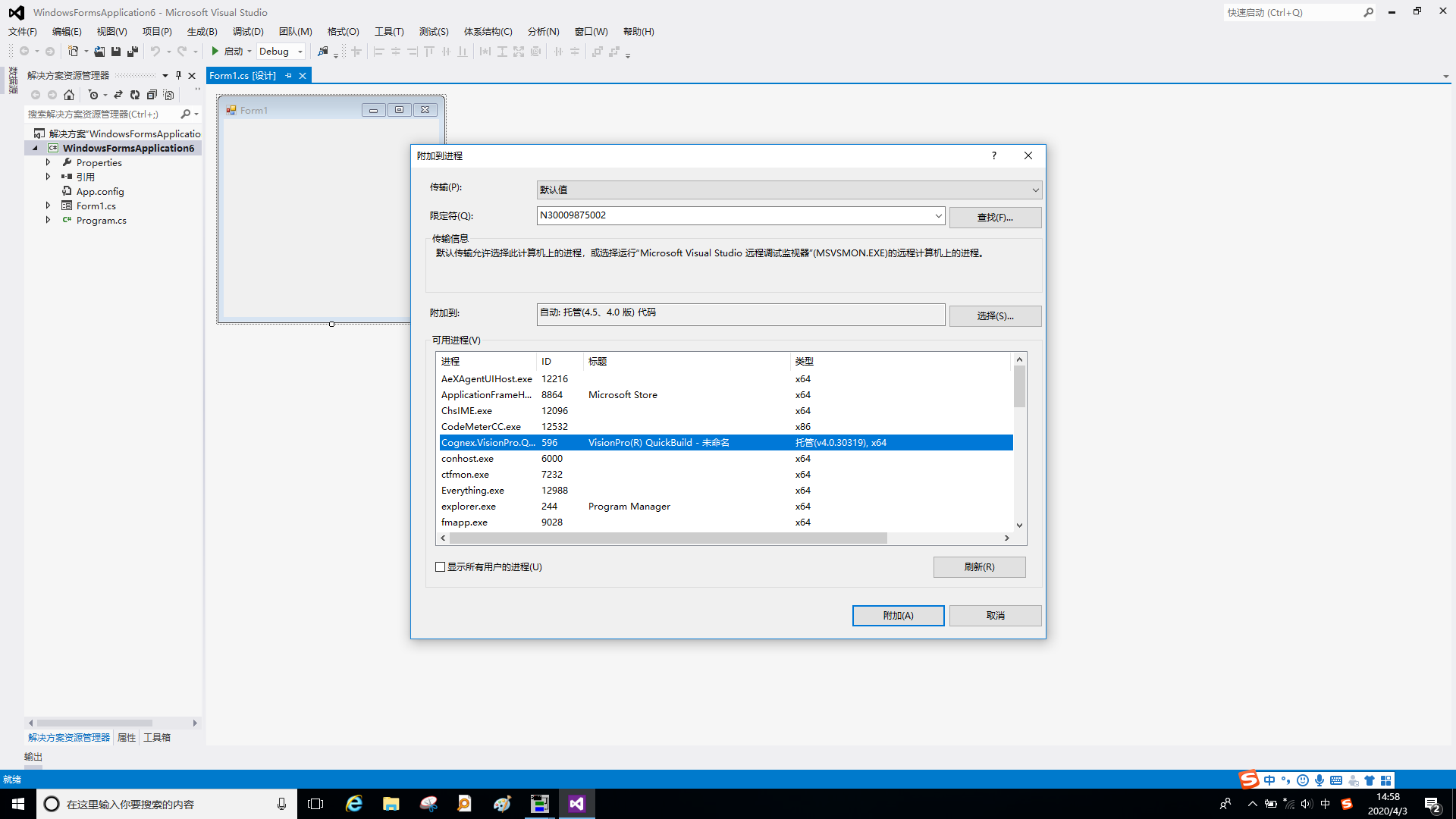Click the Open File toolbar icon
This screenshot has height=819, width=1456.
tap(99, 52)
